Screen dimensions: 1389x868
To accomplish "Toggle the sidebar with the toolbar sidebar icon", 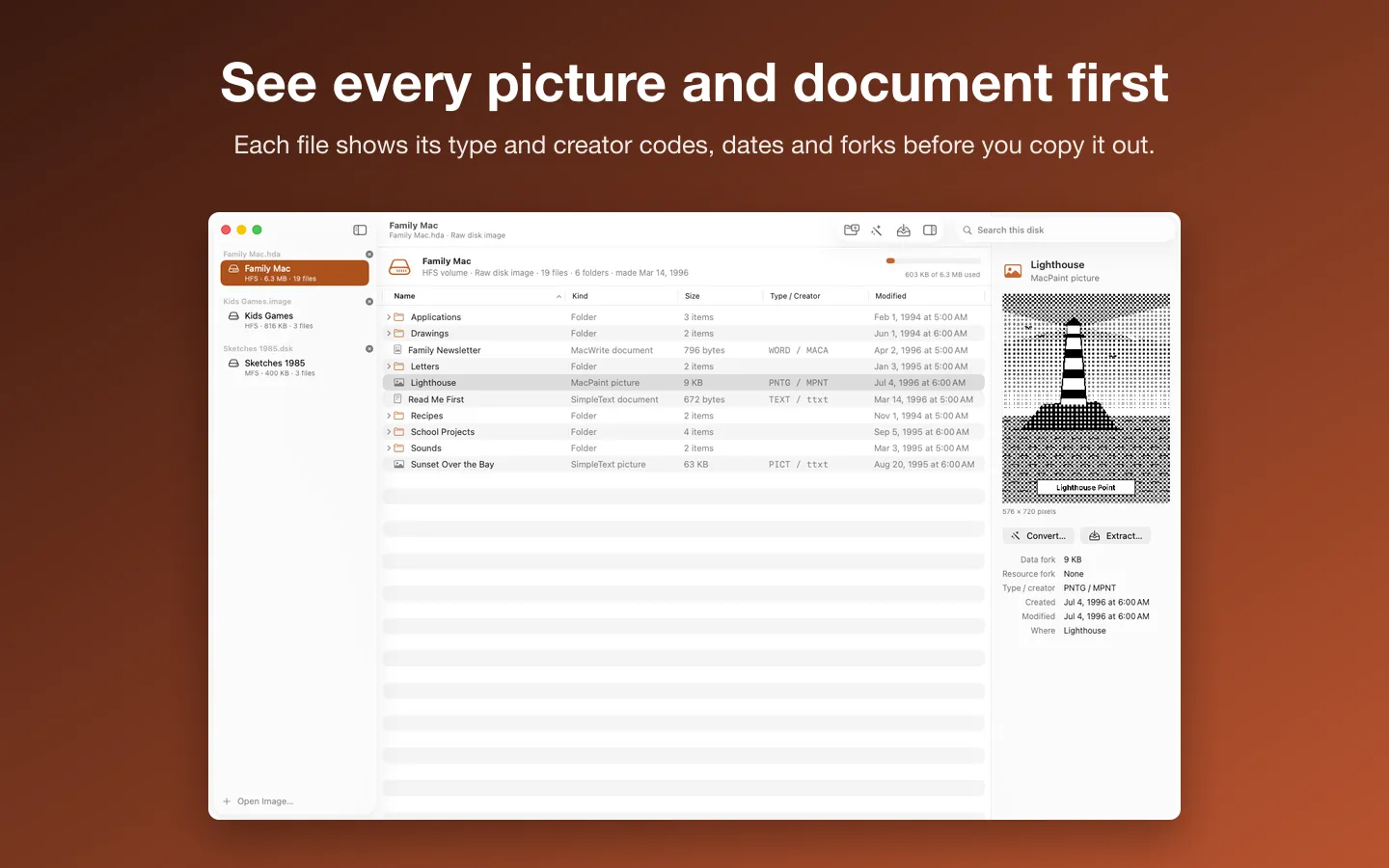I will [360, 230].
